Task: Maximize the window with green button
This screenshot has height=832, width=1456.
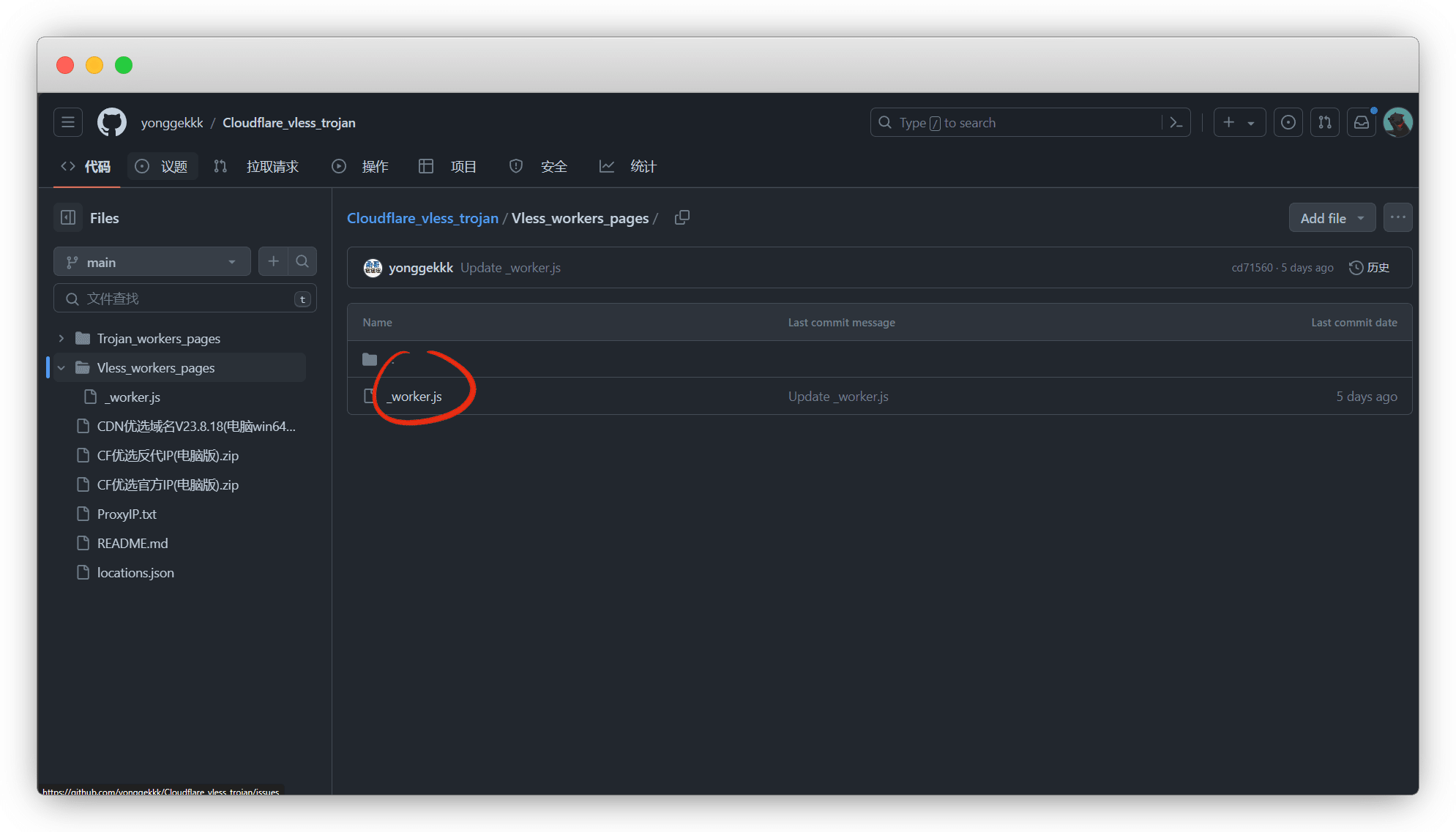Action: 124,65
